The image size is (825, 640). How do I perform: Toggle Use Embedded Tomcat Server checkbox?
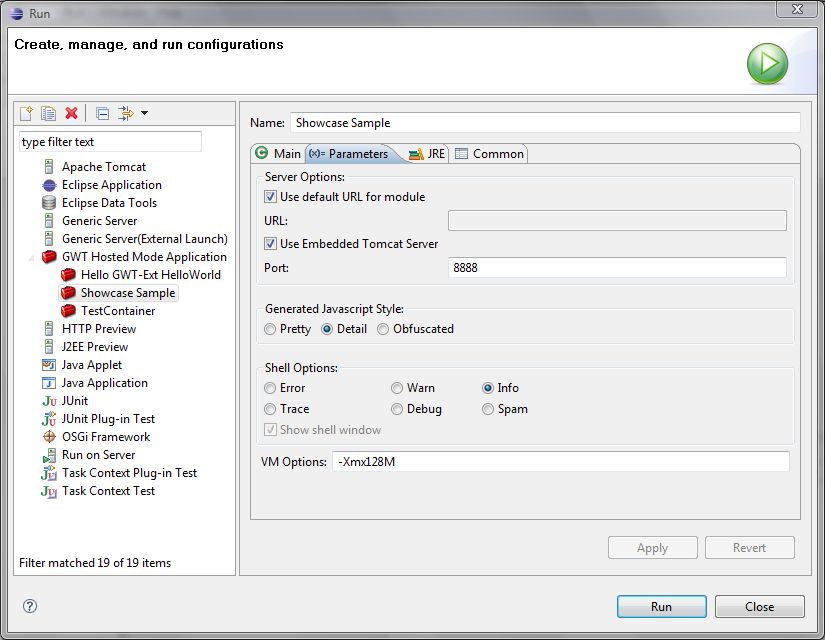pyautogui.click(x=270, y=244)
